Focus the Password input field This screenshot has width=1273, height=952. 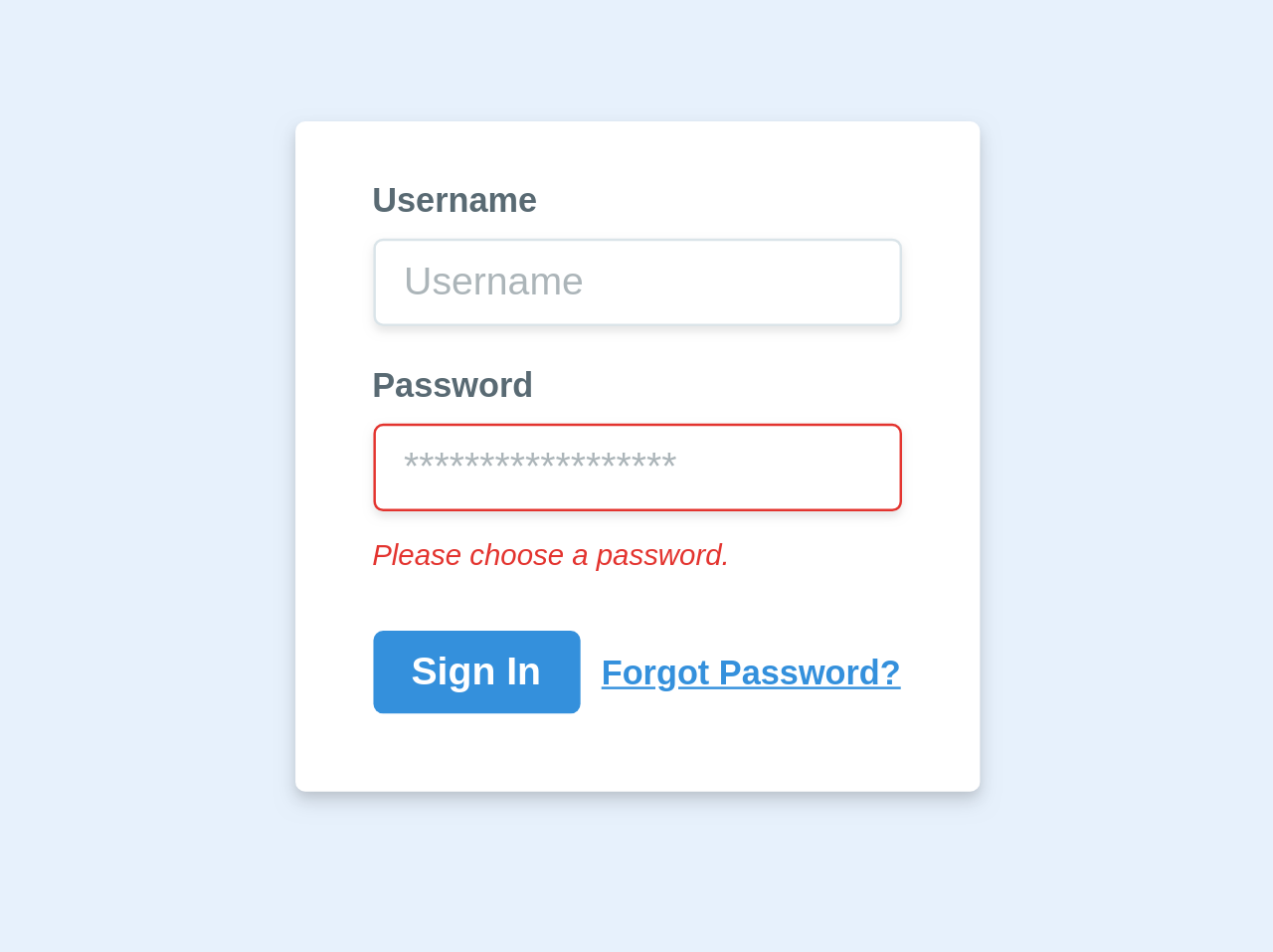pyautogui.click(x=637, y=468)
